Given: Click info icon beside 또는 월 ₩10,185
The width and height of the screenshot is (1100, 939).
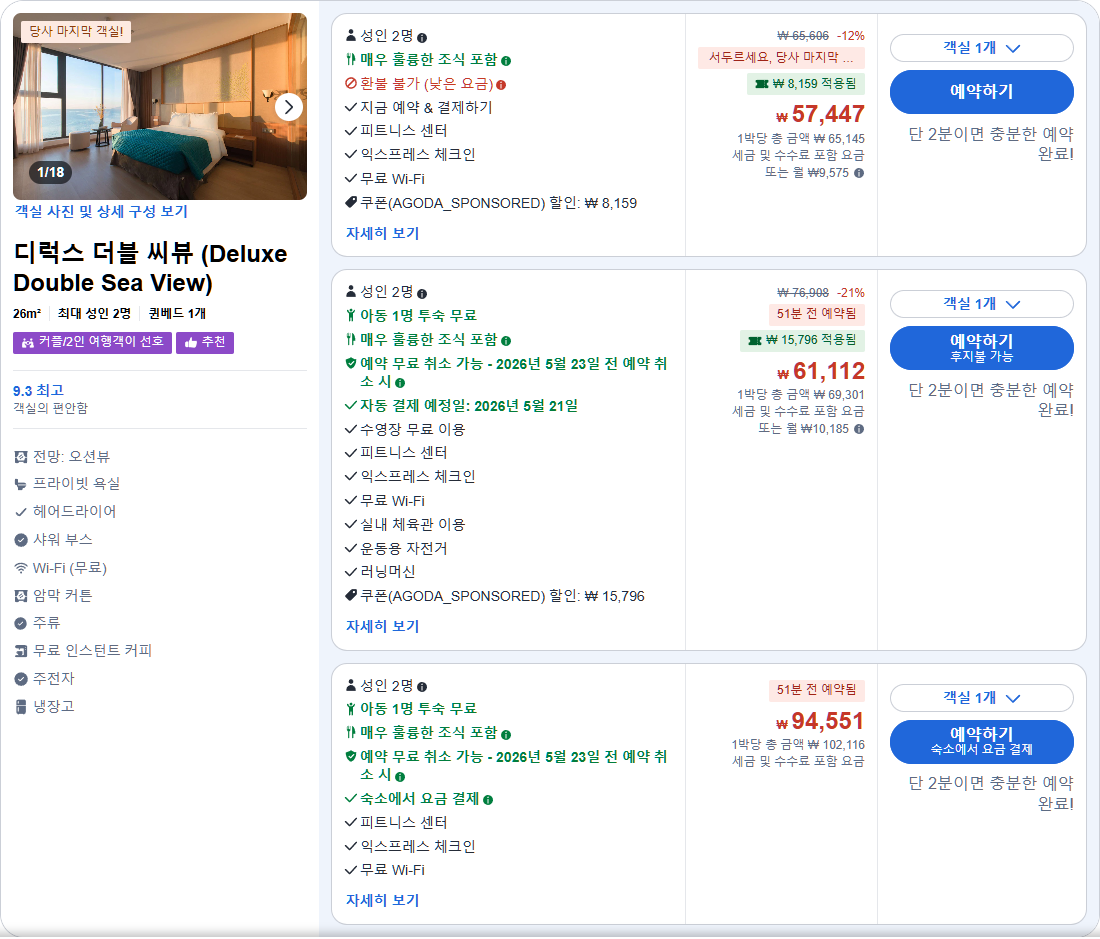Looking at the screenshot, I should tap(859, 428).
